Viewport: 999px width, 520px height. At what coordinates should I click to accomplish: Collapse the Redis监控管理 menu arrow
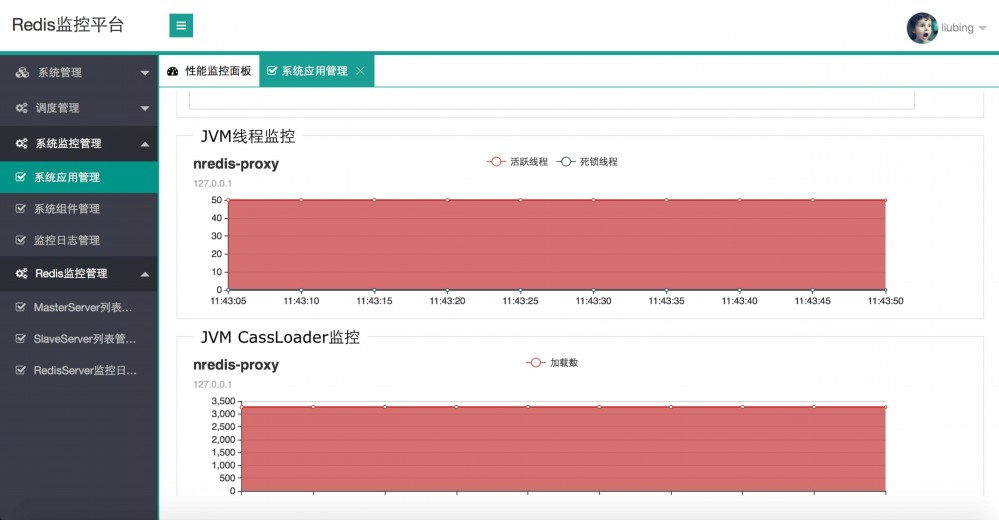(145, 275)
